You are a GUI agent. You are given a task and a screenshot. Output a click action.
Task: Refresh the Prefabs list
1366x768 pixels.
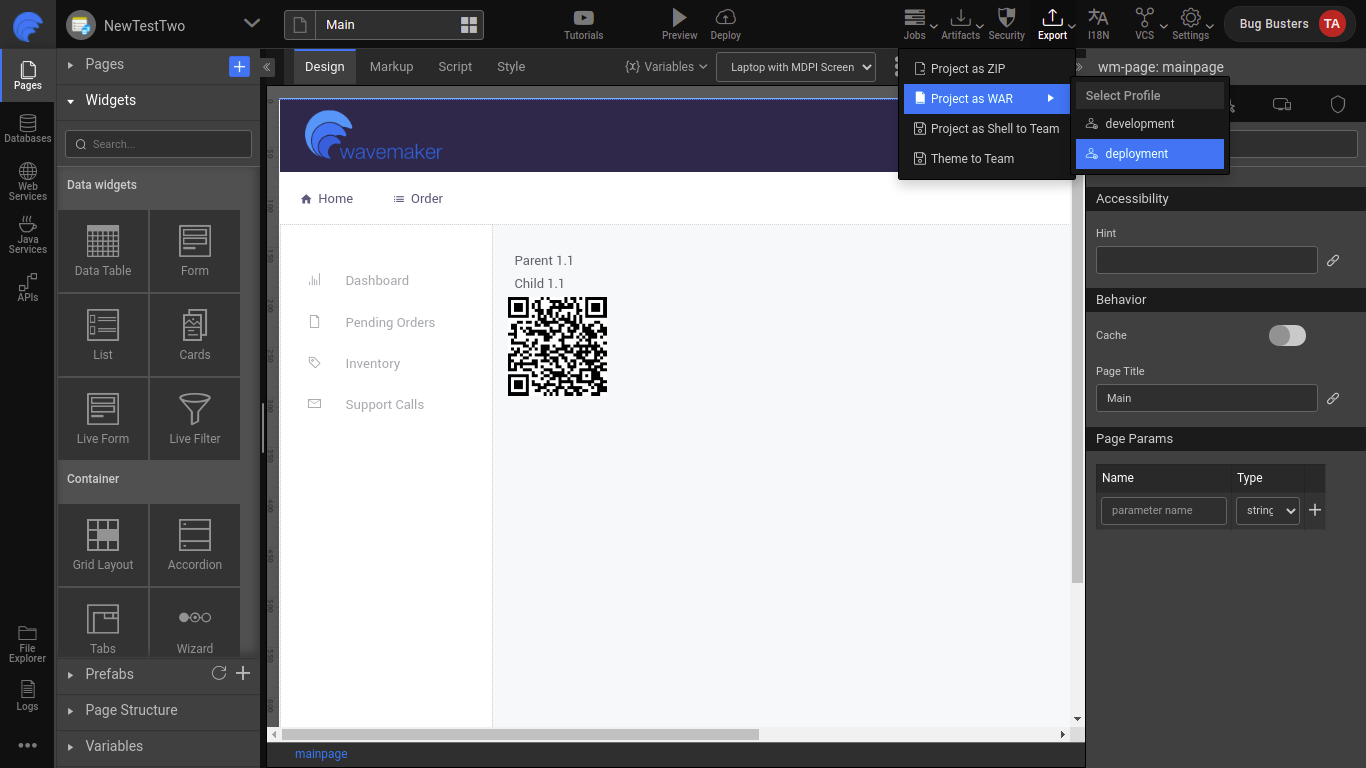click(219, 673)
